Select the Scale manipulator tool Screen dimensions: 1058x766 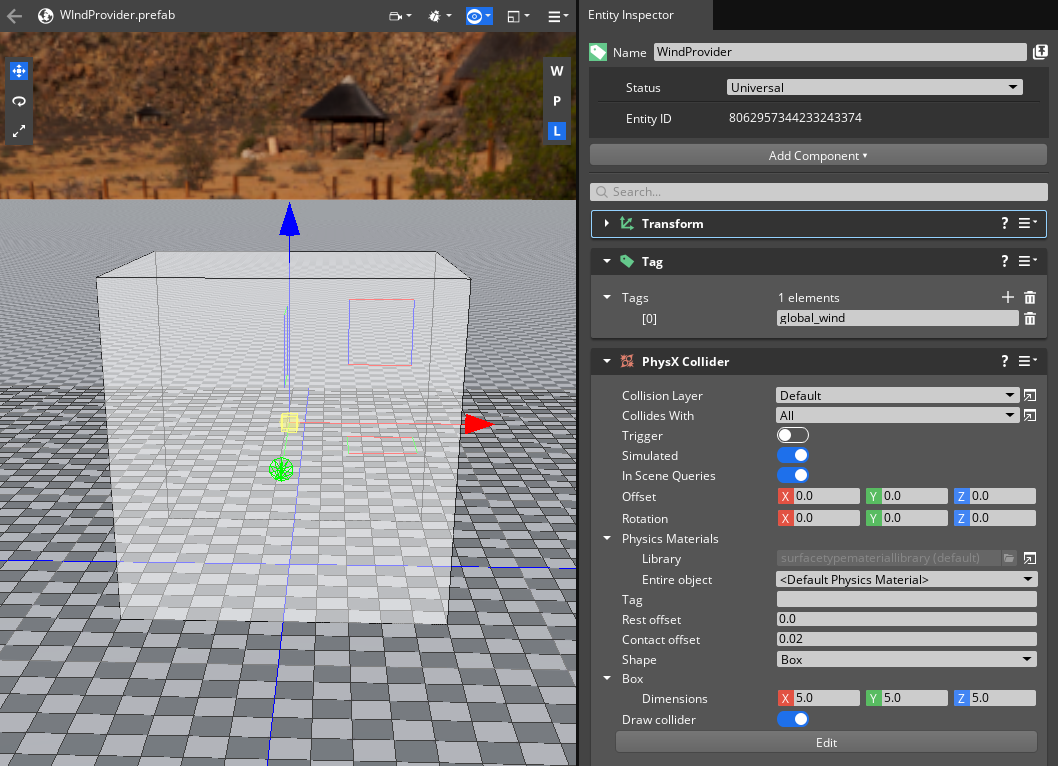coord(19,131)
